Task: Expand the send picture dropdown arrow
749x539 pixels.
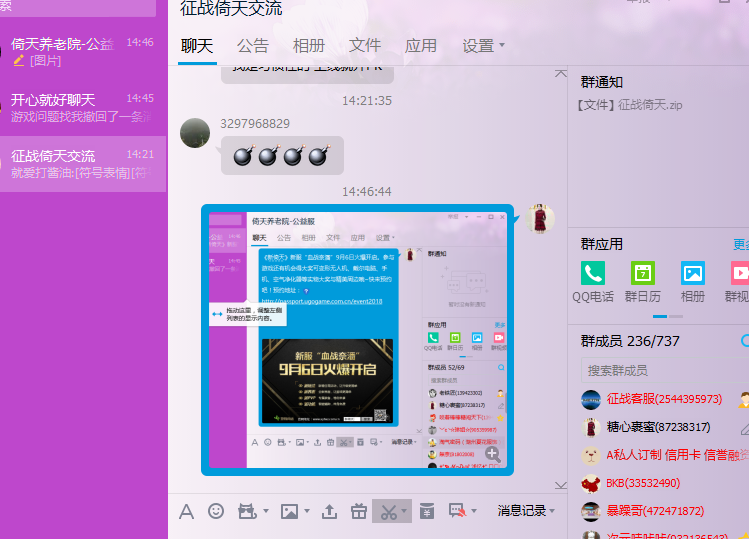Action: [307, 511]
